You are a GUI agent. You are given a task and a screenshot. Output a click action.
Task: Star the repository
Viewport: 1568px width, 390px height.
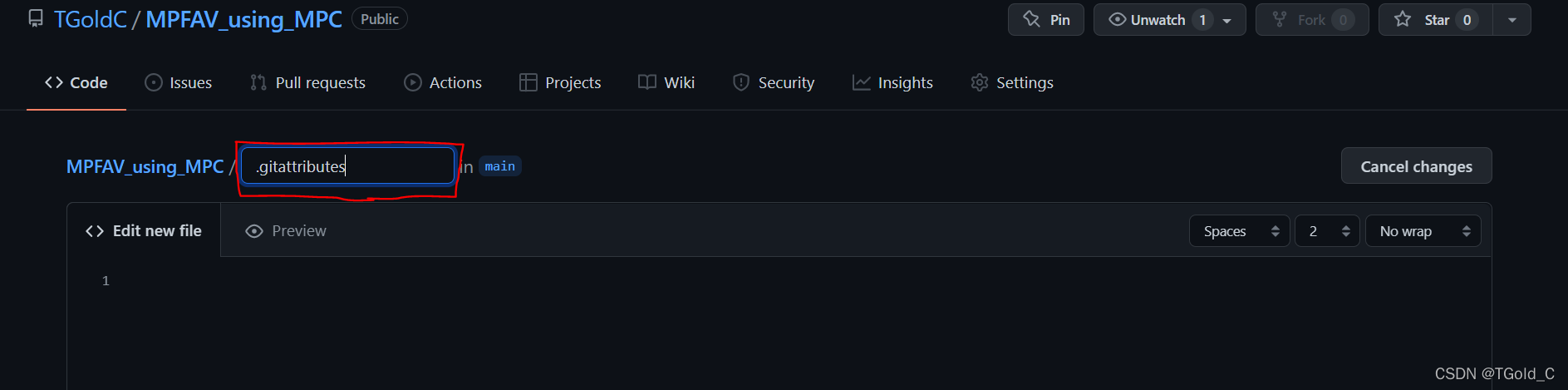[1436, 20]
